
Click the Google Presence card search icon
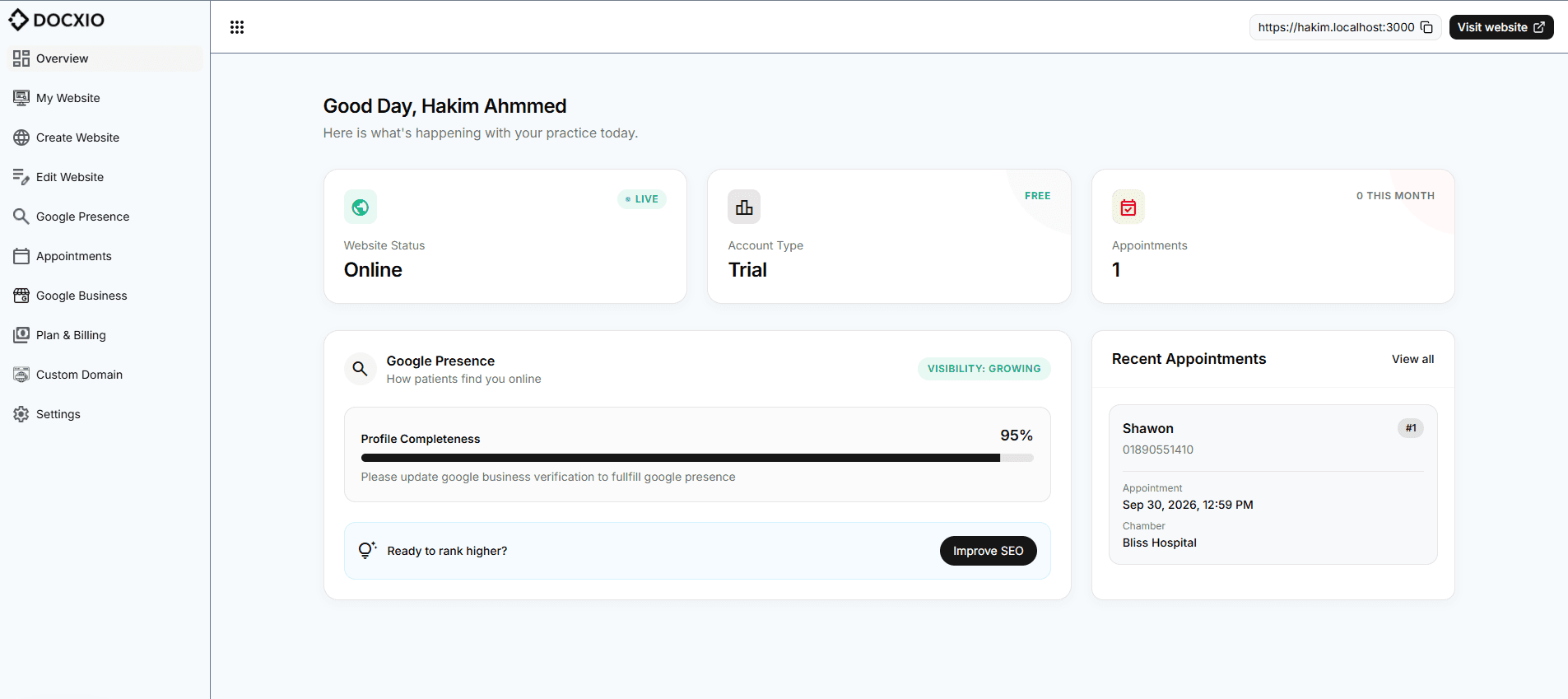(x=361, y=369)
